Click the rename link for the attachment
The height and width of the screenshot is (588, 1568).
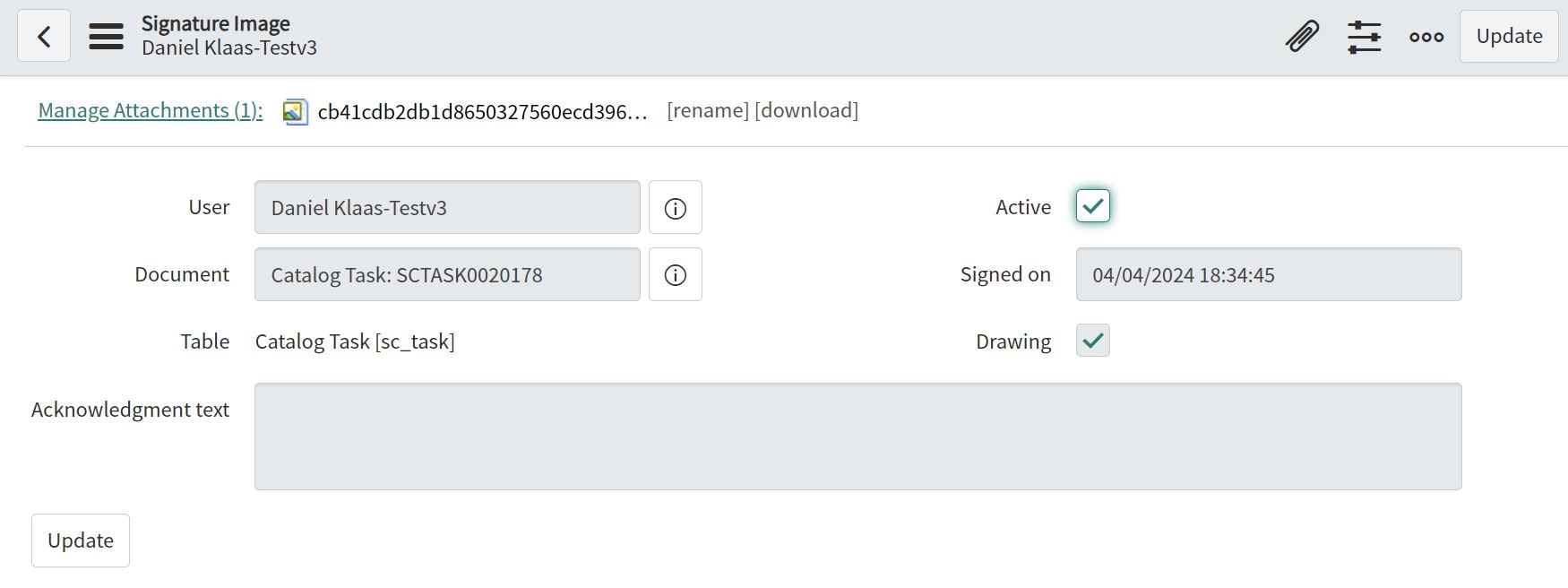point(709,110)
